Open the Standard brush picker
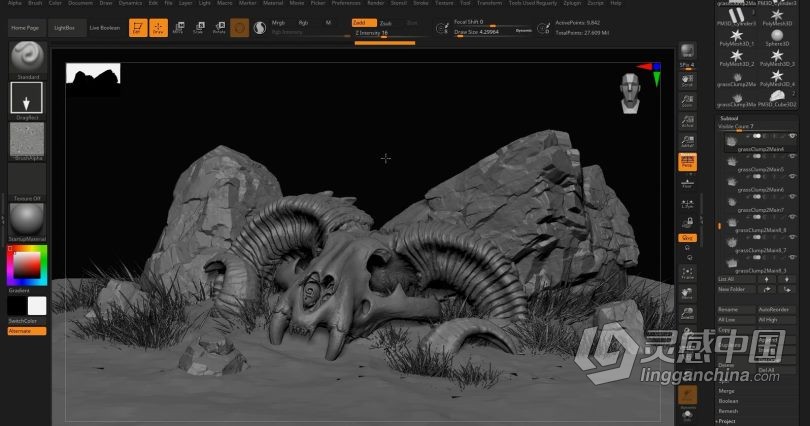 click(27, 58)
